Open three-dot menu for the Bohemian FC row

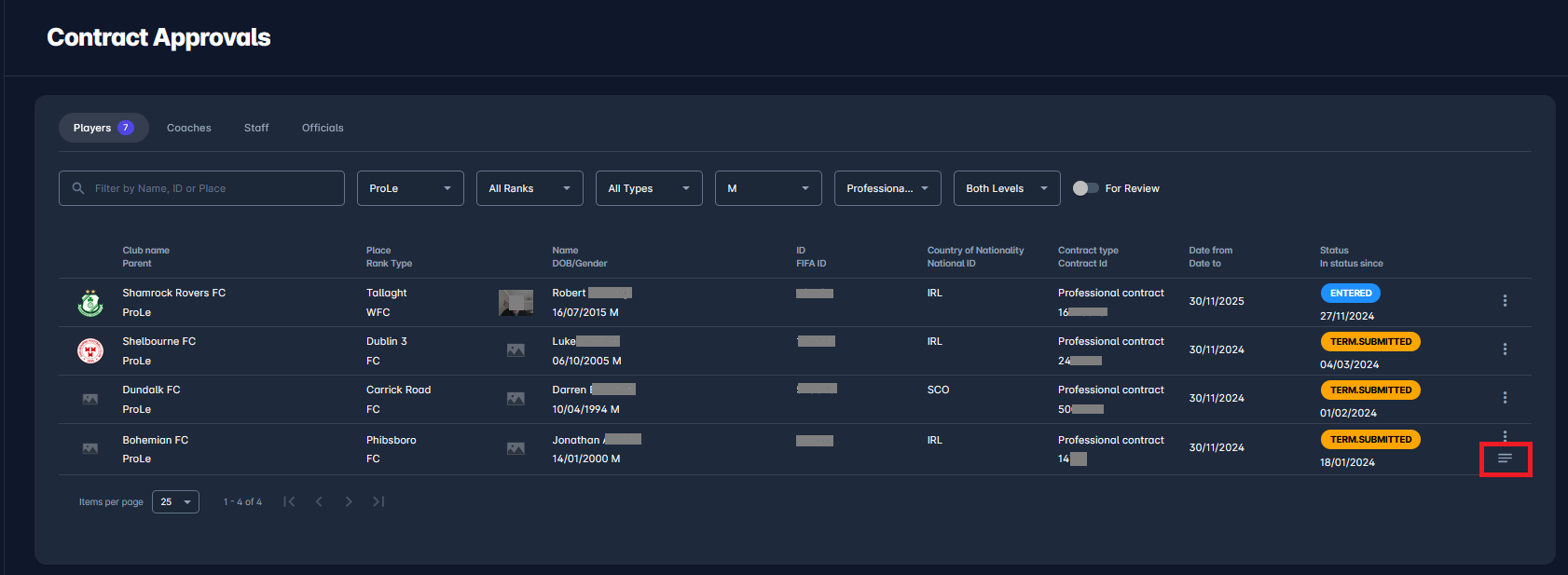tap(1505, 436)
